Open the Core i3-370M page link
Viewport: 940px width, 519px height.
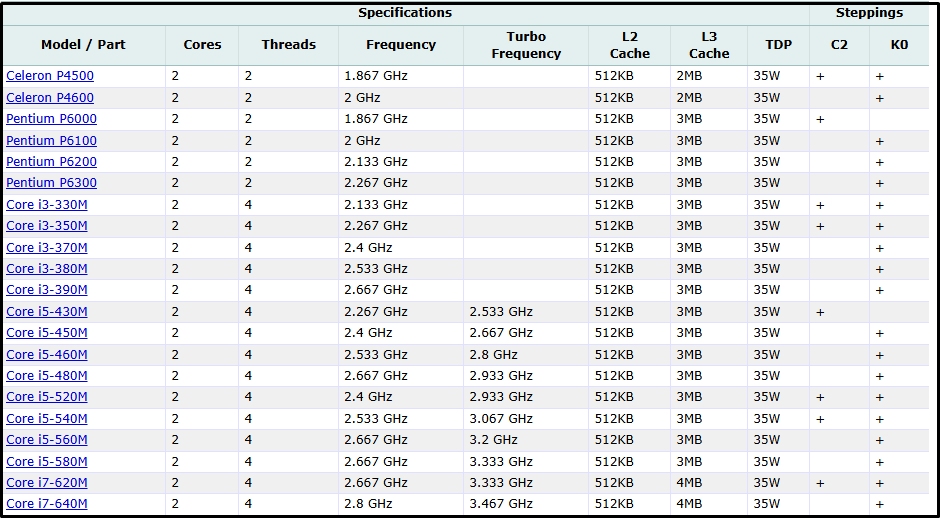tap(47, 248)
